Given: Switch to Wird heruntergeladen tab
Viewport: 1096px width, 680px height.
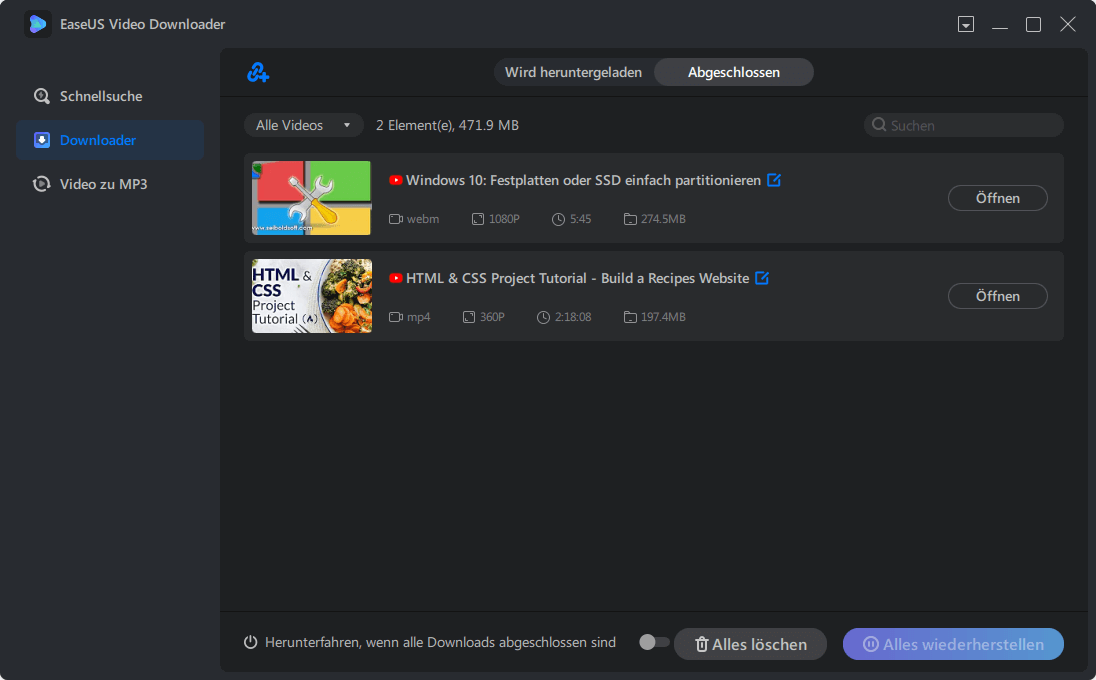Looking at the screenshot, I should pos(573,72).
